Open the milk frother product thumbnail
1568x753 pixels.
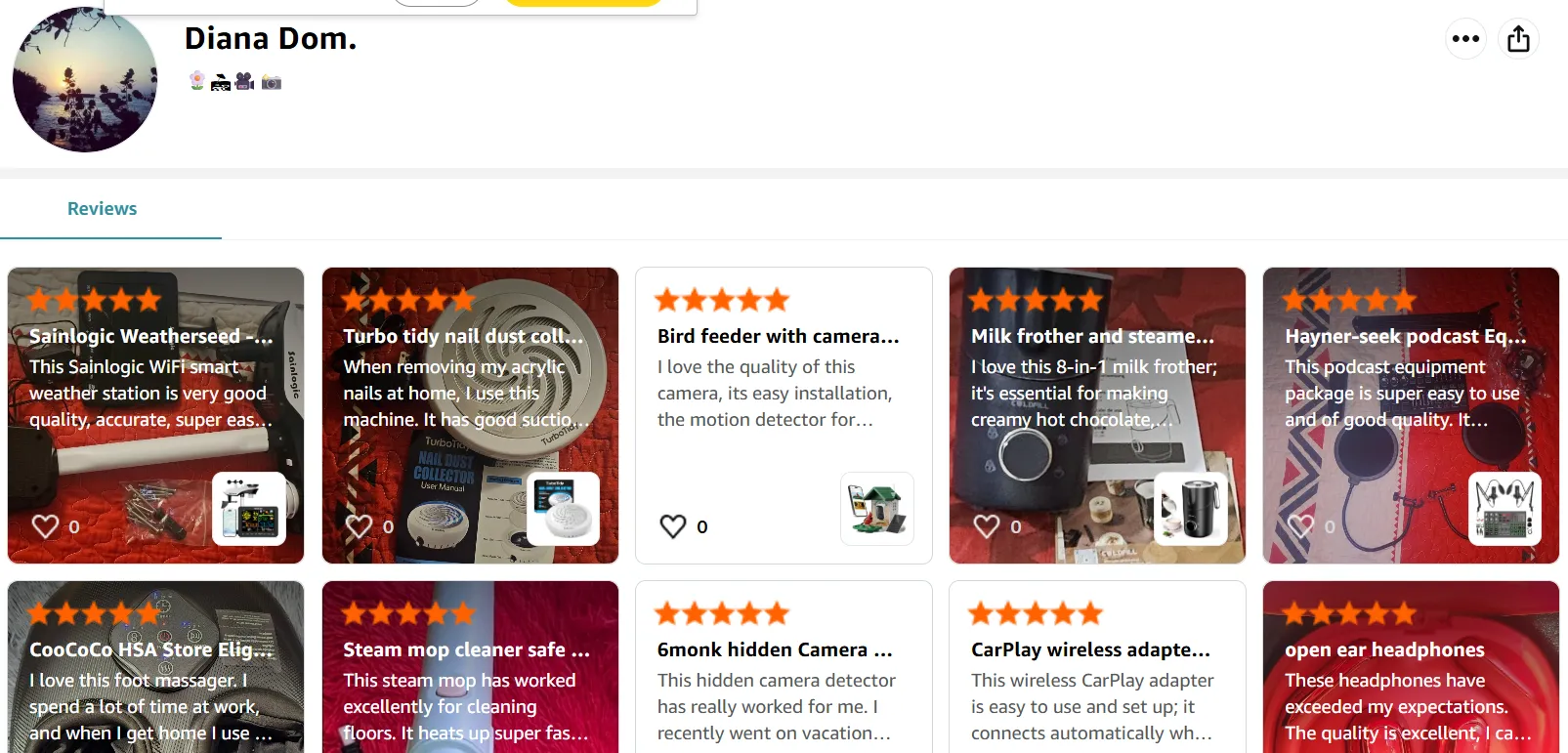(1190, 509)
